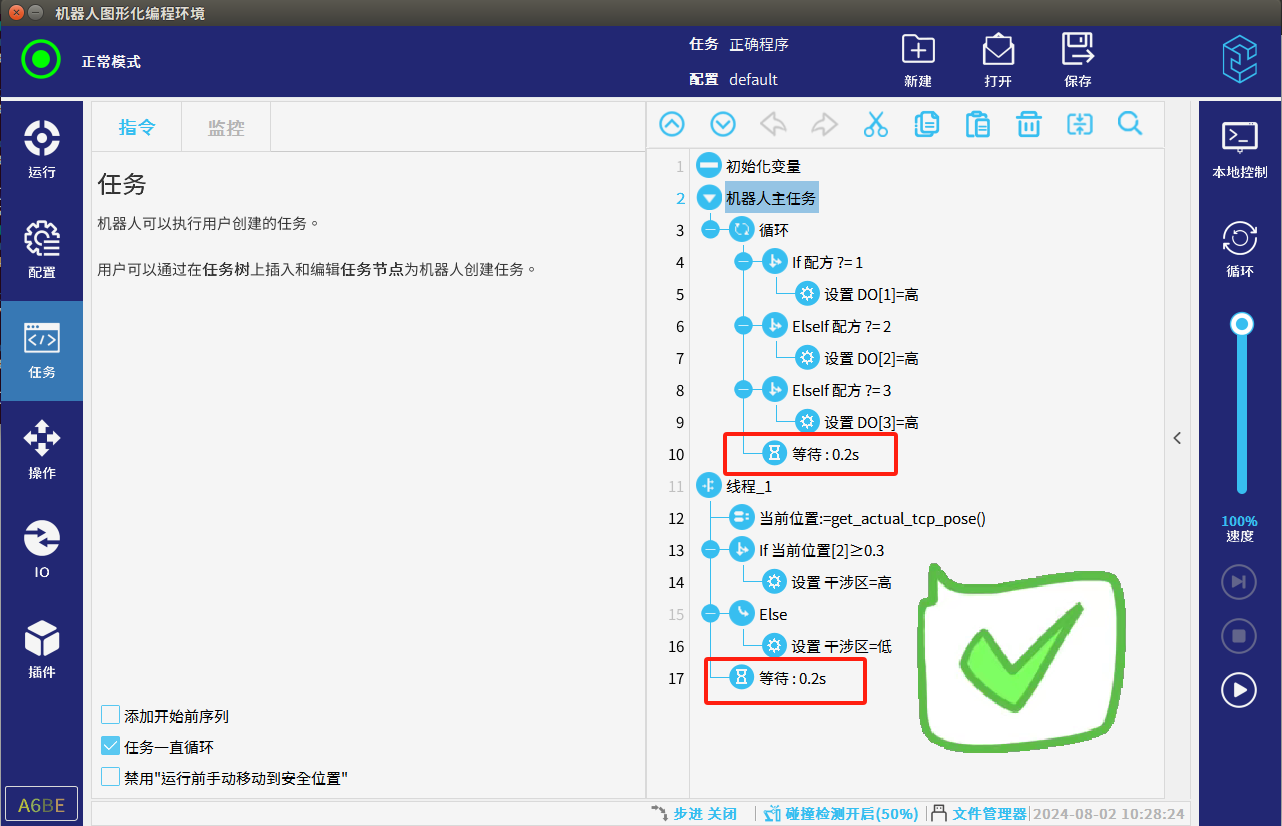This screenshot has height=826, width=1282.
Task: Click the 保存 save icon
Action: coord(1077,60)
